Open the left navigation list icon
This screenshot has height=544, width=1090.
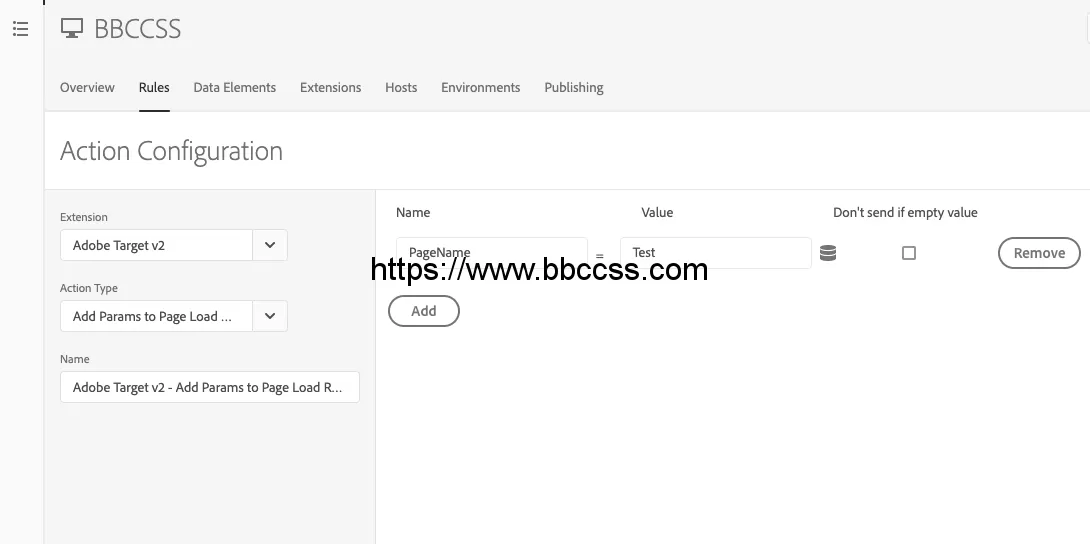21,28
